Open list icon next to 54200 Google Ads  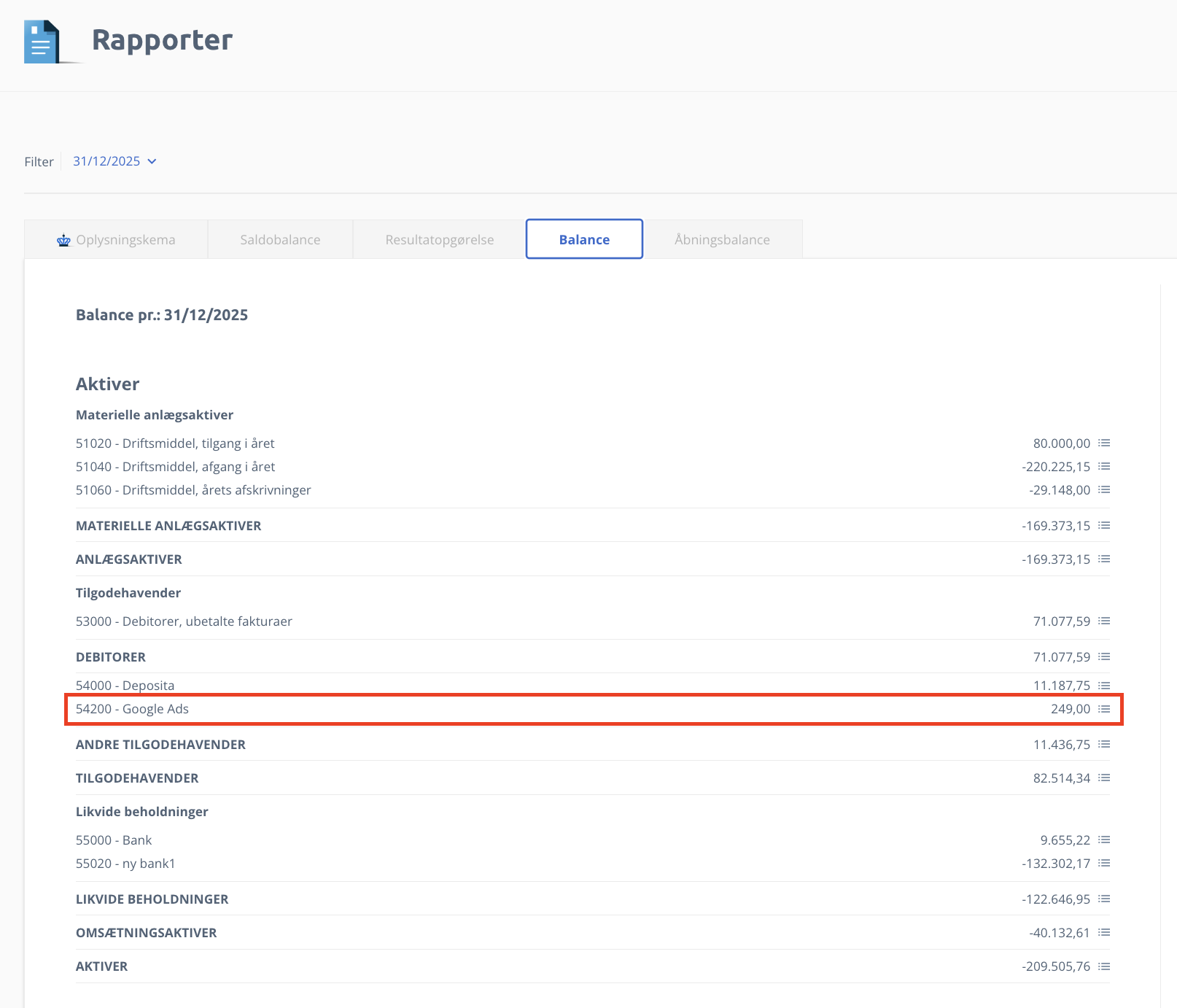click(x=1104, y=709)
